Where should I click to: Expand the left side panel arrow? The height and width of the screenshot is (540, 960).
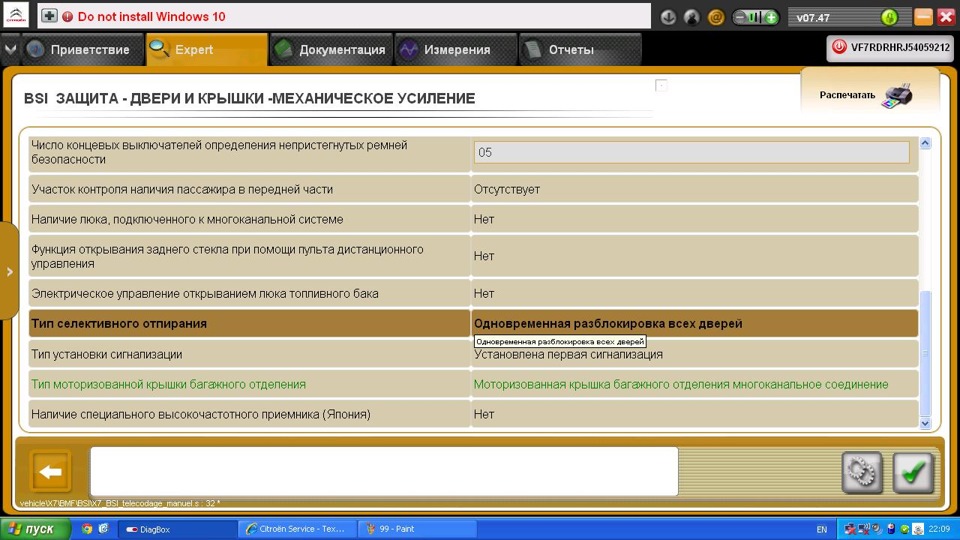(x=9, y=271)
